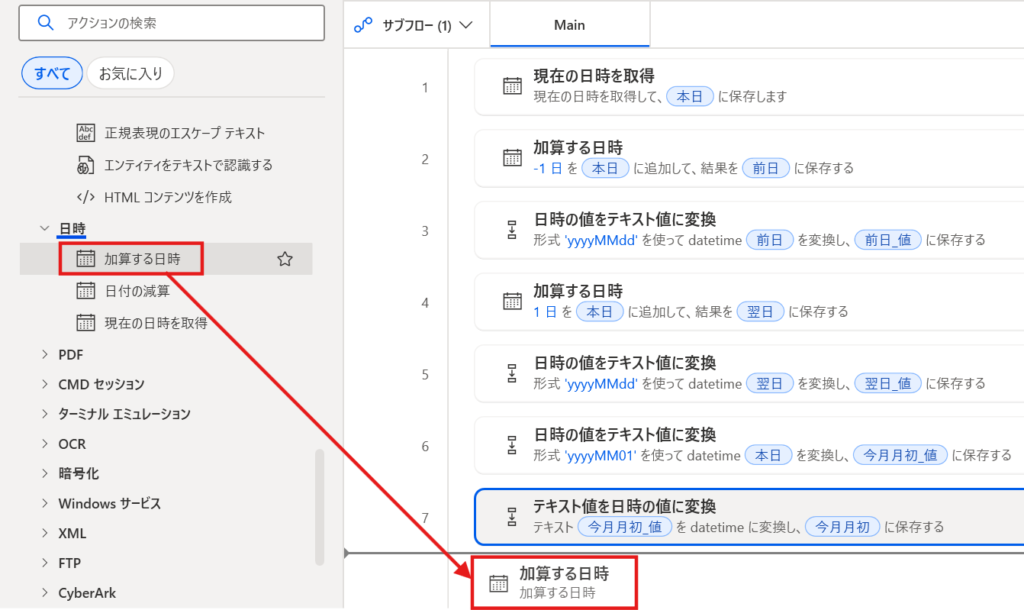Click the 本日 variable in step 1
This screenshot has width=1024, height=610.
pos(690,97)
